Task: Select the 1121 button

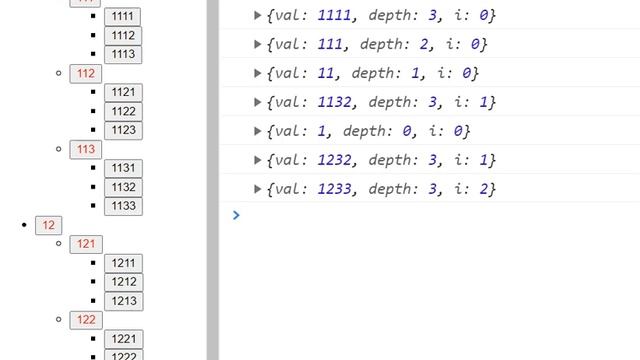Action: tap(123, 92)
